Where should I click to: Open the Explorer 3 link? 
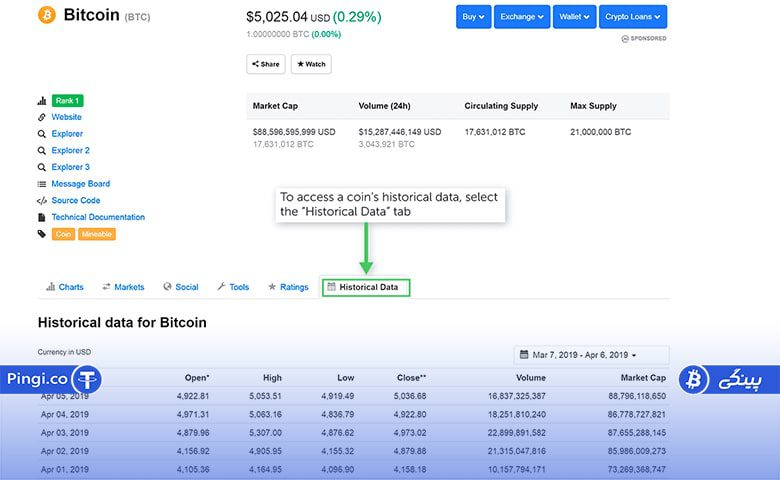[71, 167]
